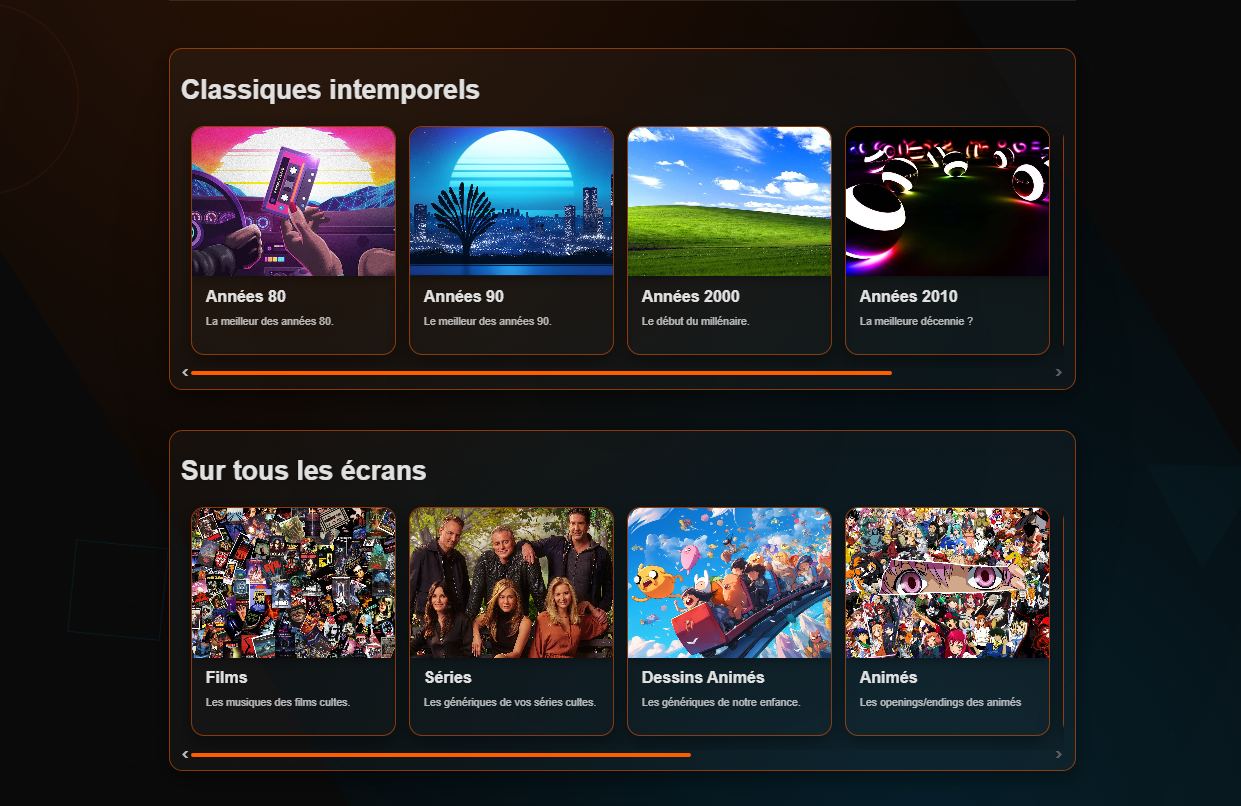Click the right scroll arrow under Sur tous les écrans
Viewport: 1241px width, 806px height.
[x=1059, y=754]
